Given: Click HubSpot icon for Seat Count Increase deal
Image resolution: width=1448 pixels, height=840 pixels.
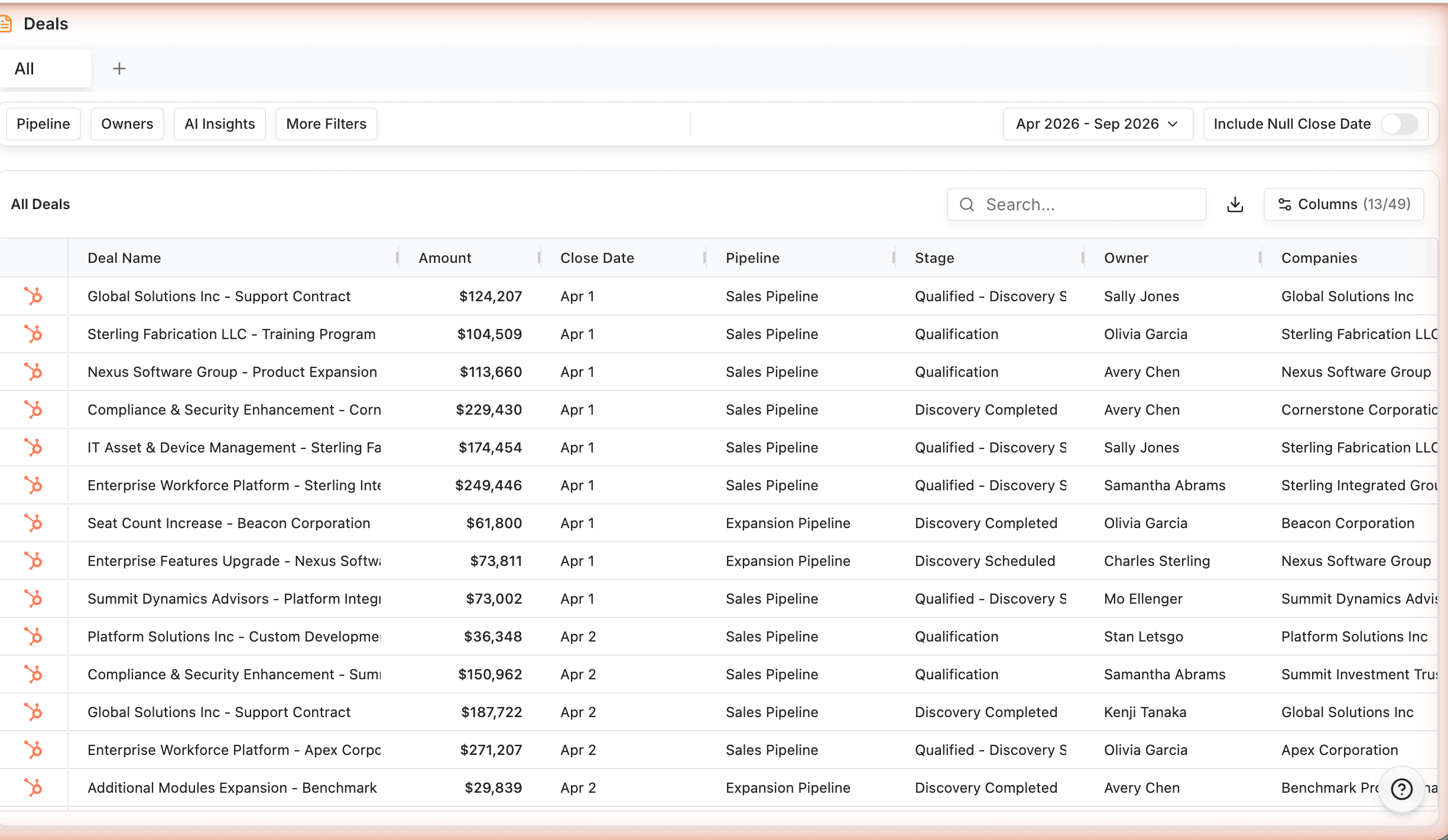Looking at the screenshot, I should click(x=34, y=523).
